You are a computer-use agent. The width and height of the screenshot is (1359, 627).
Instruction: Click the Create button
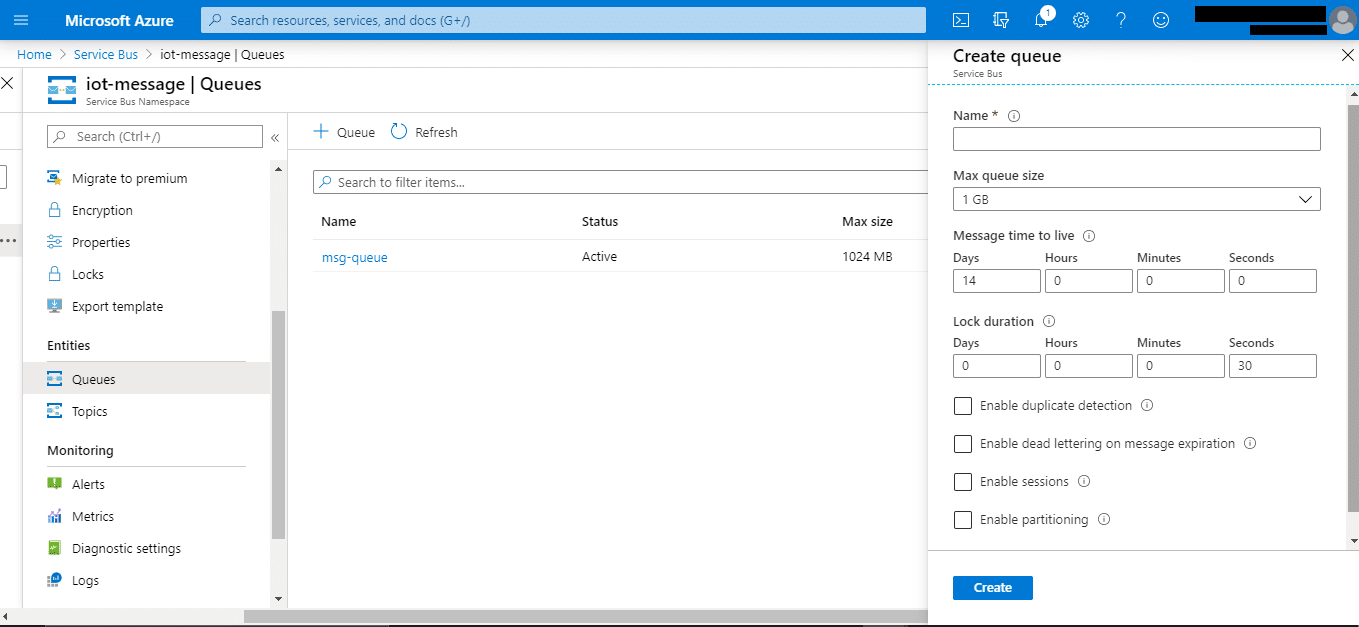point(992,588)
